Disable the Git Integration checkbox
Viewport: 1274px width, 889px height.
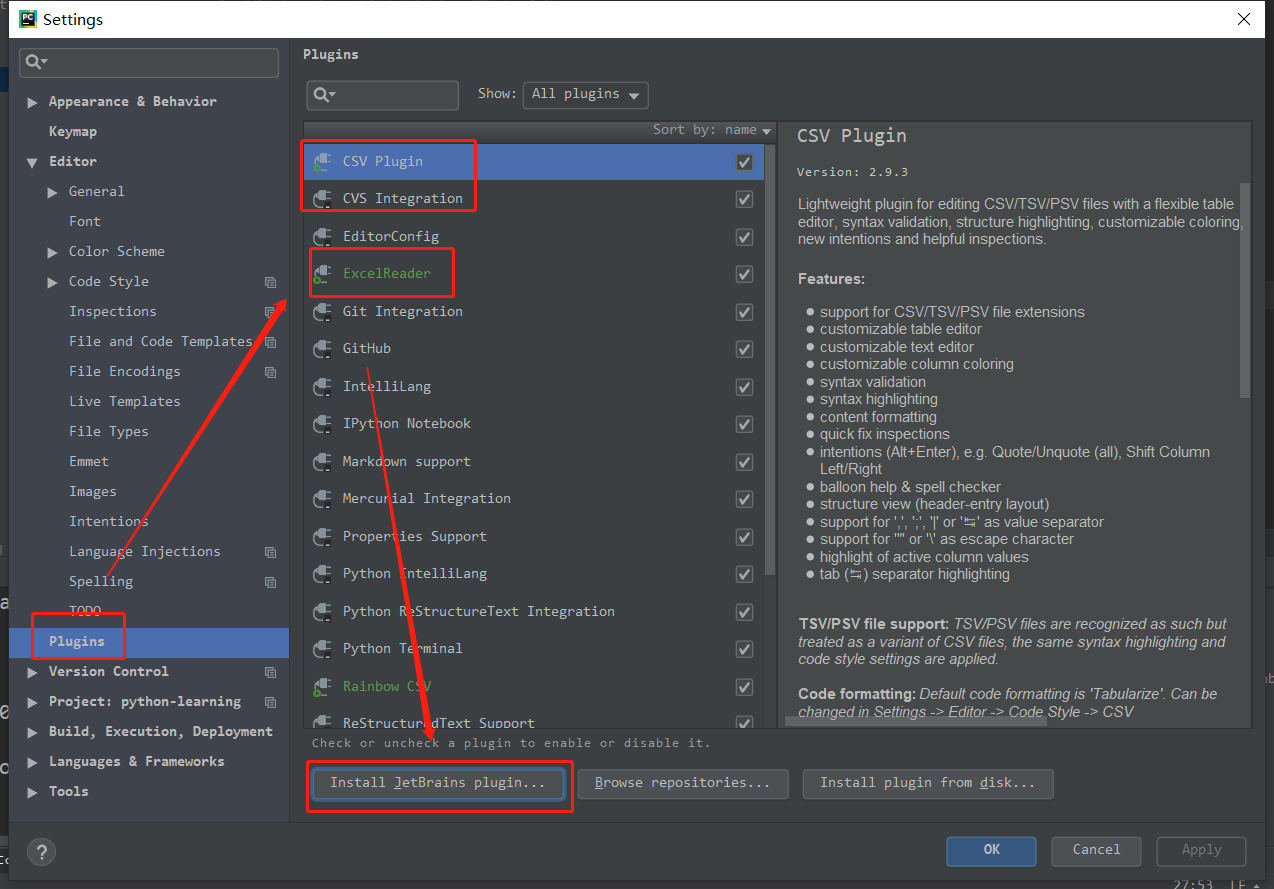(744, 312)
